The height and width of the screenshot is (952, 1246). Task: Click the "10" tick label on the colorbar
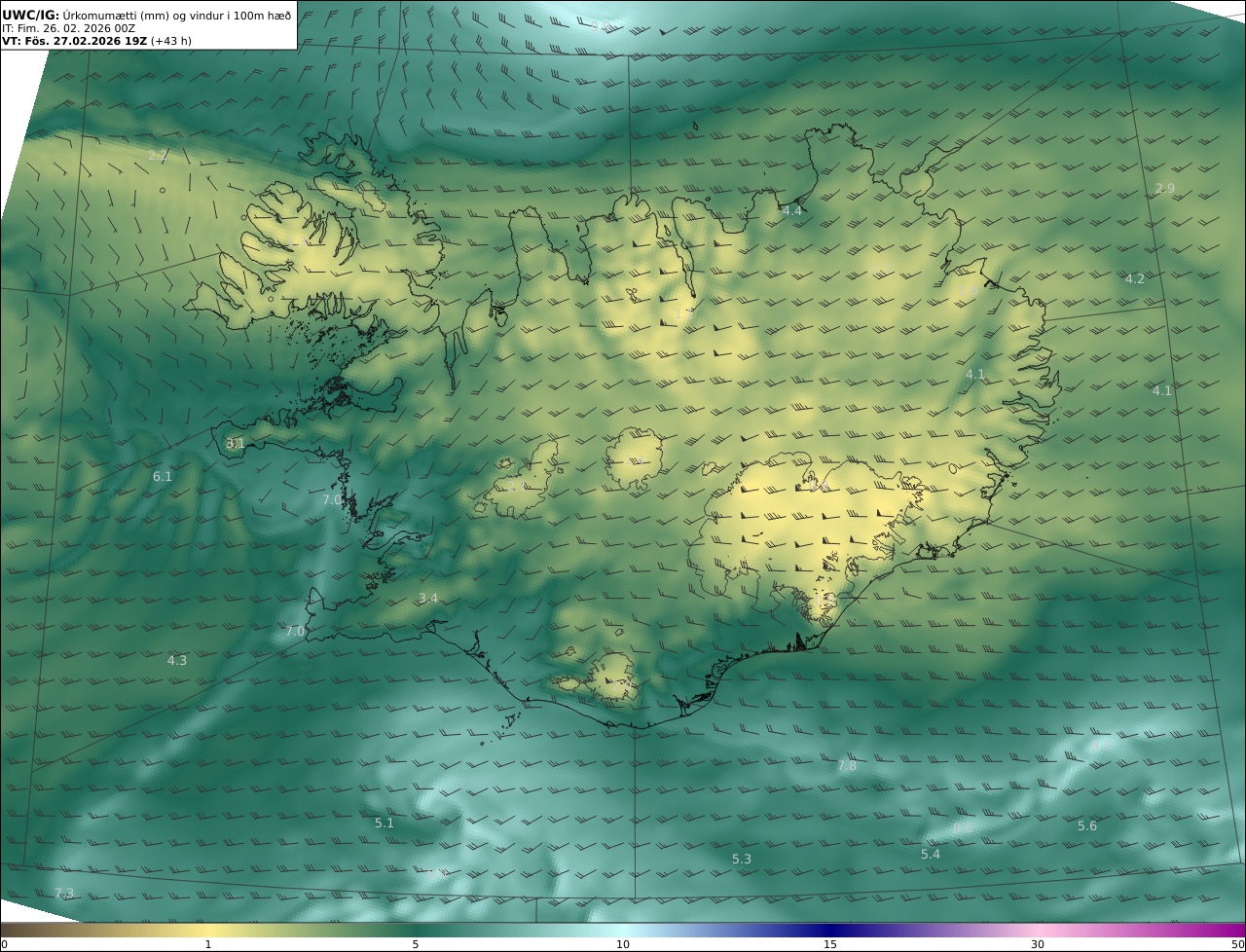[x=623, y=945]
